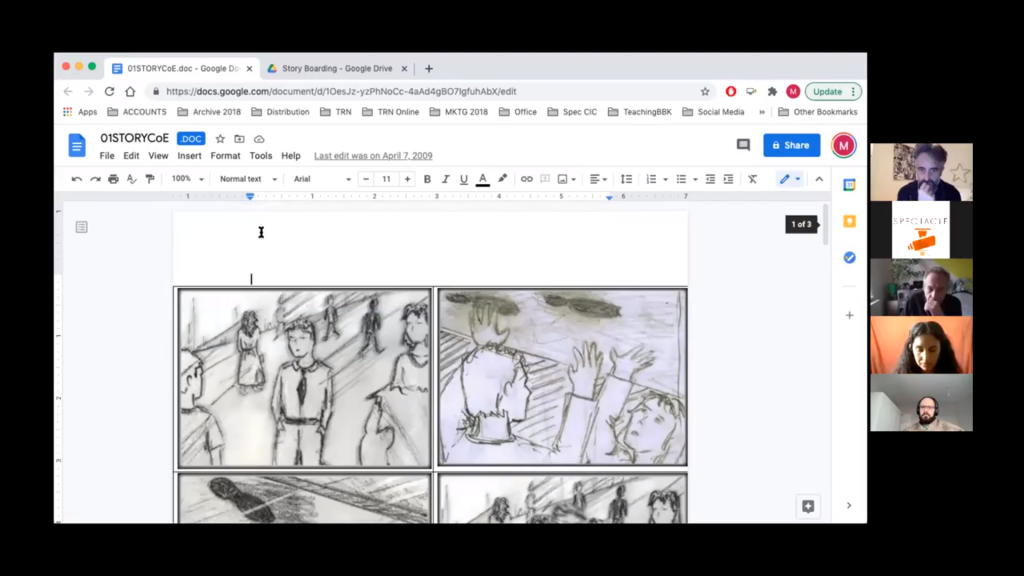Check the cloud document status icon
The image size is (1024, 576).
tap(259, 138)
